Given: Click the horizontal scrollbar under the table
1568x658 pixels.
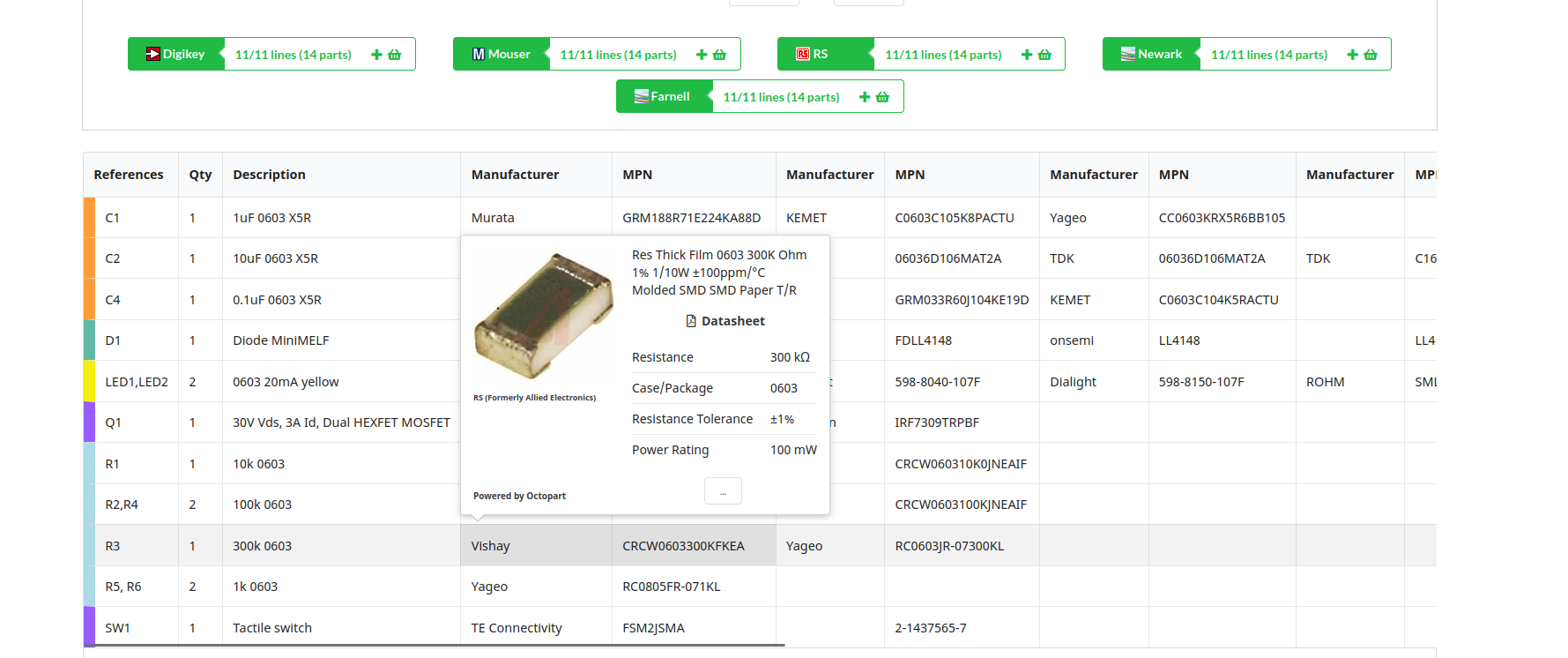Looking at the screenshot, I should point(441,646).
